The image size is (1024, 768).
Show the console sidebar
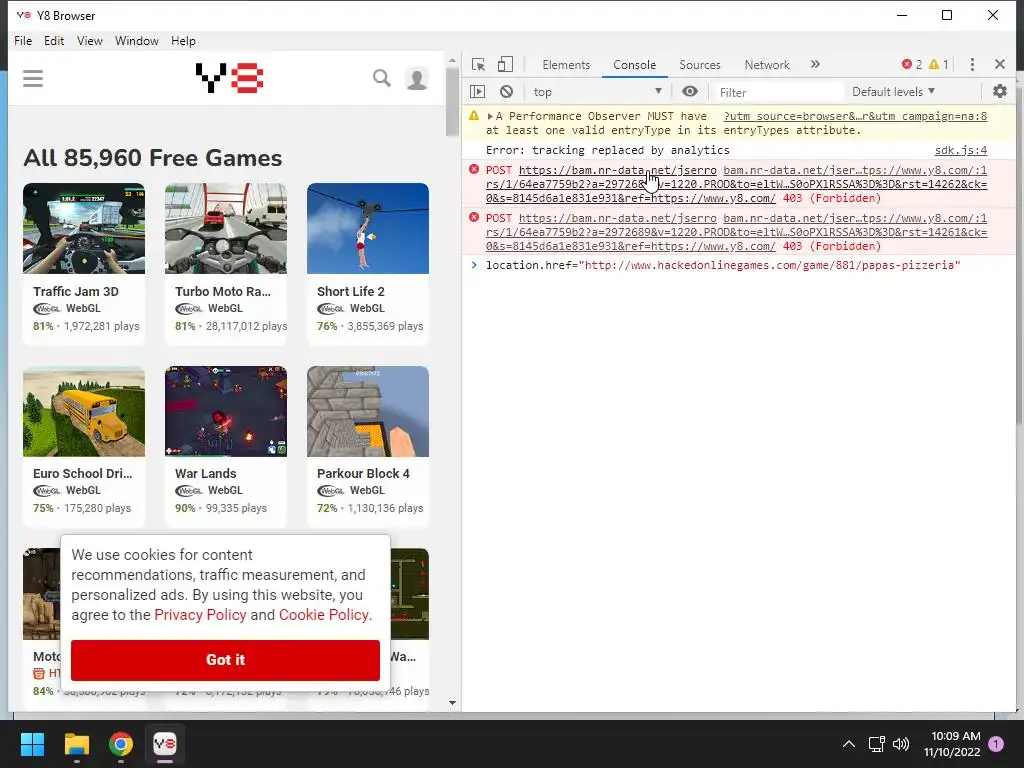pos(478,91)
